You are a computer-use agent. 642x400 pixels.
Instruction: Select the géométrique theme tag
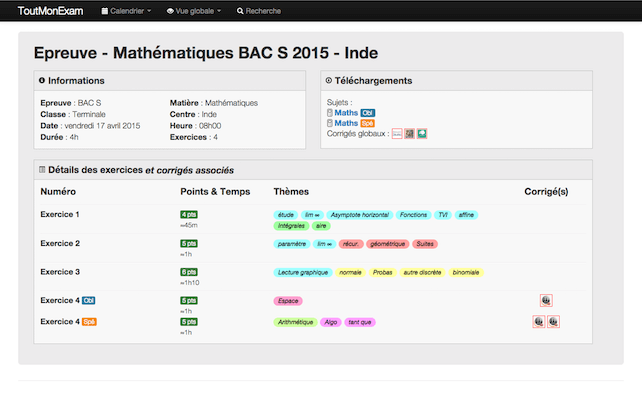point(387,244)
